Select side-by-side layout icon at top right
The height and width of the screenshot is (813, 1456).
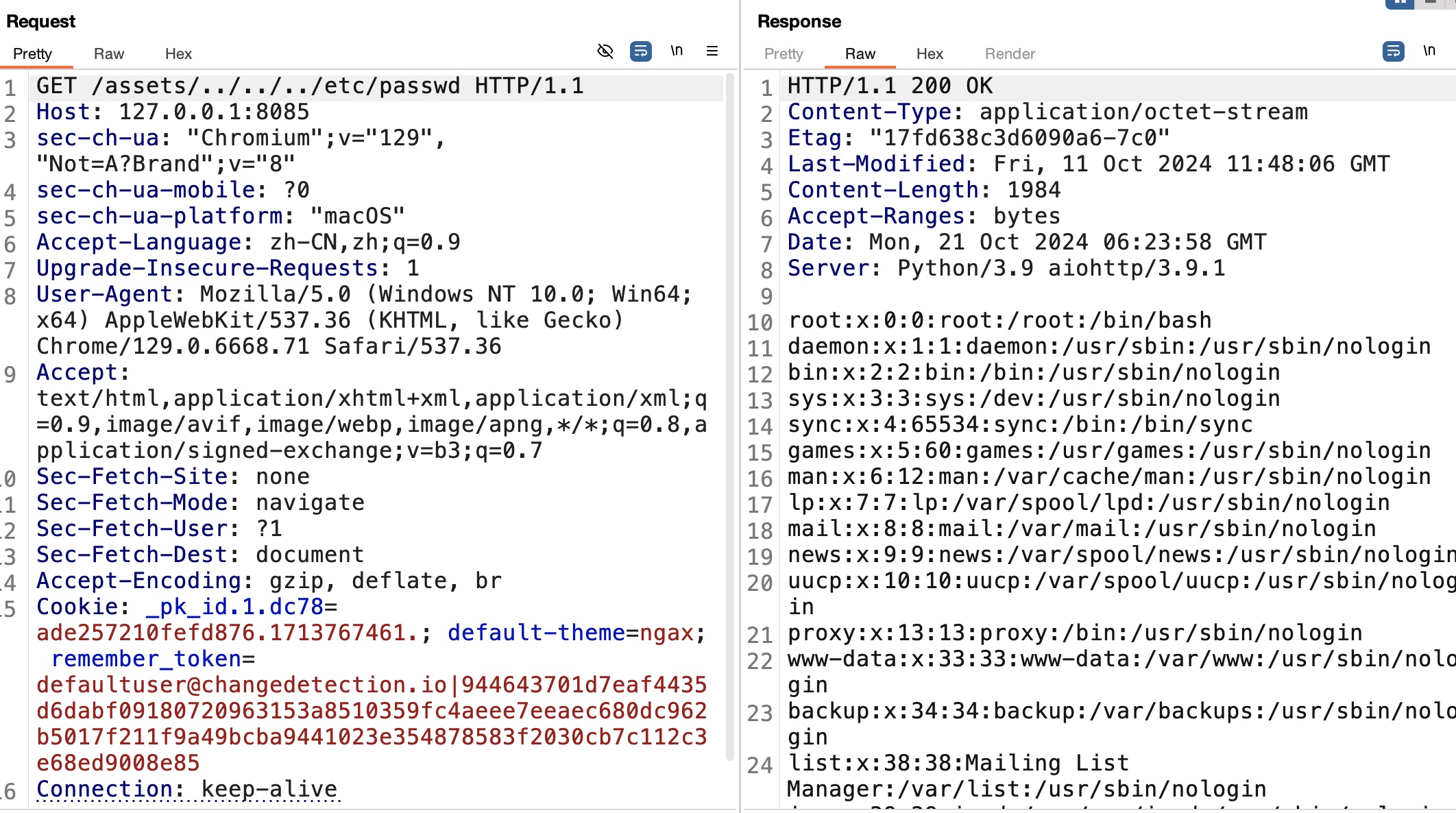[1400, 3]
